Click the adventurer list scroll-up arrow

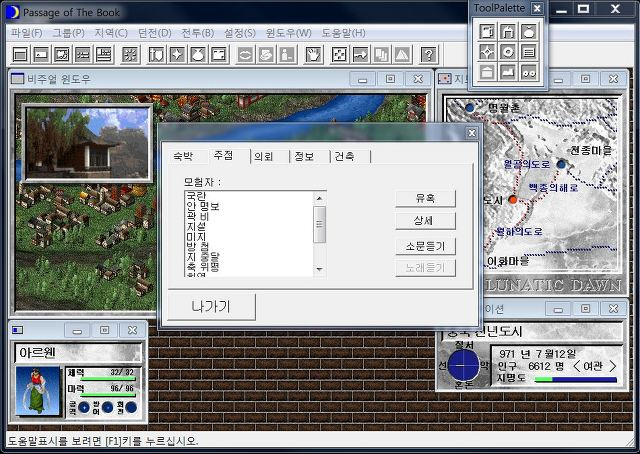click(x=320, y=198)
